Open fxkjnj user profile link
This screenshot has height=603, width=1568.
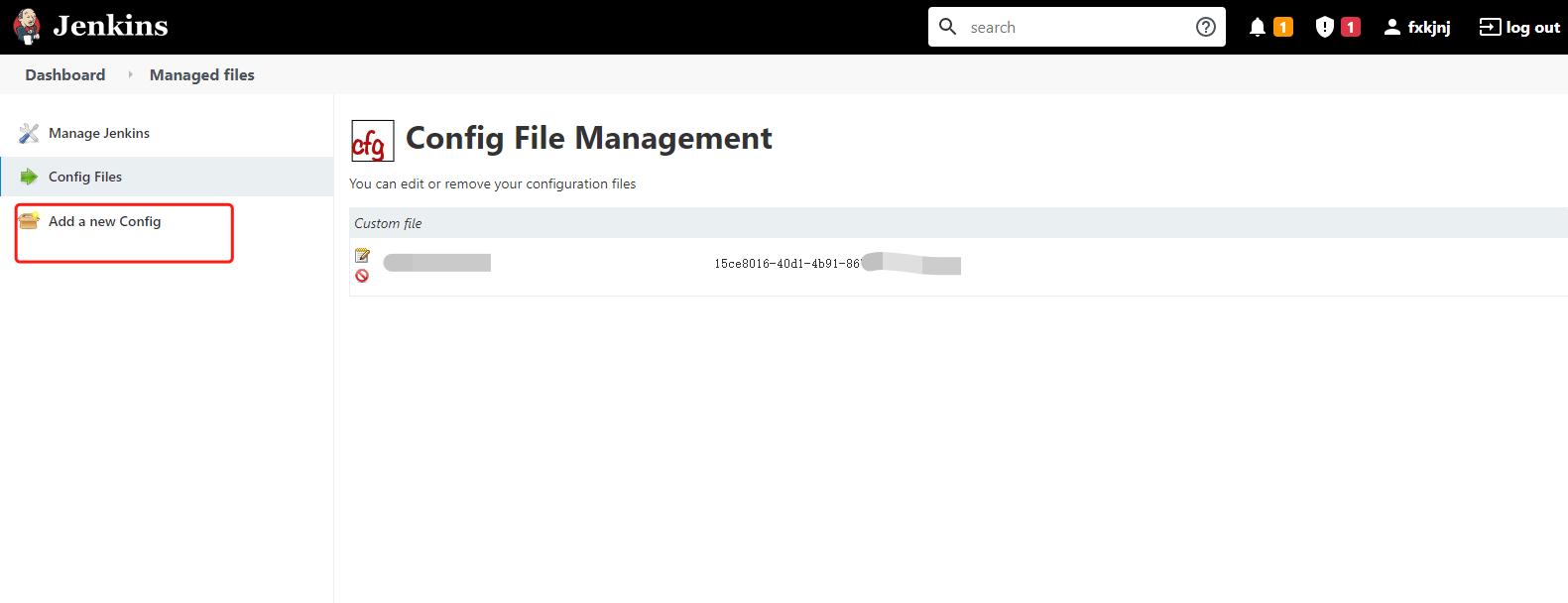(x=1429, y=28)
